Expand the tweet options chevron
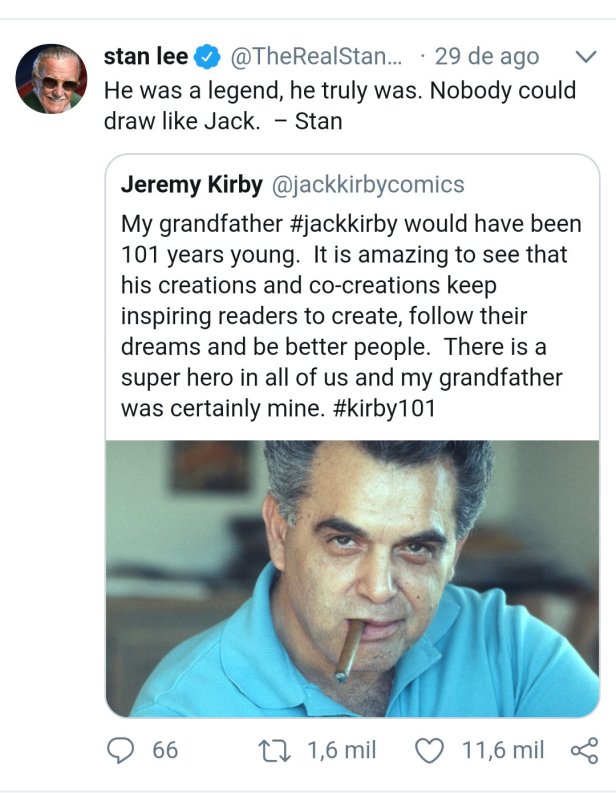The width and height of the screenshot is (616, 793). pos(586,57)
